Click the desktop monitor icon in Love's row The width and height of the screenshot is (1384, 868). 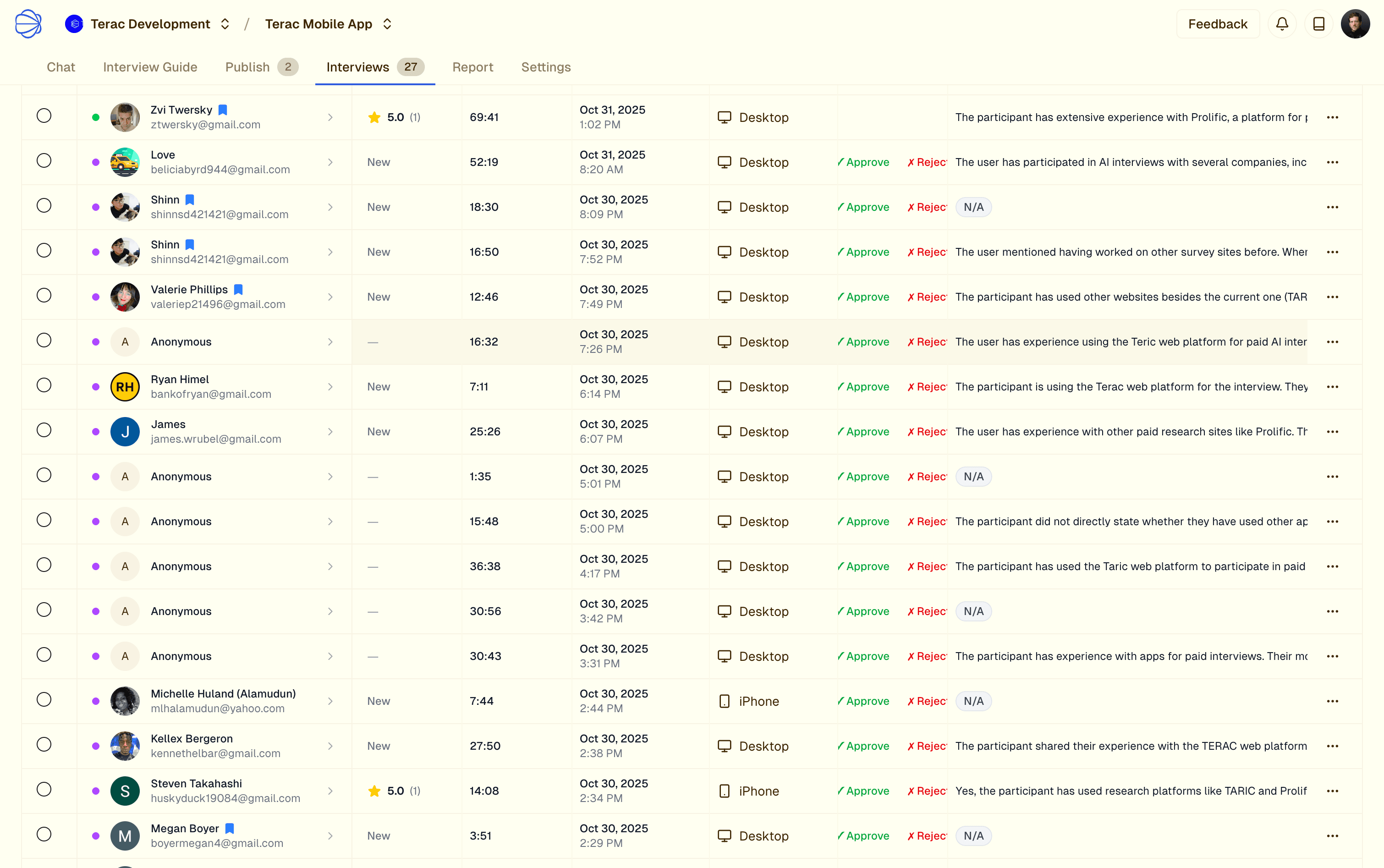(725, 162)
